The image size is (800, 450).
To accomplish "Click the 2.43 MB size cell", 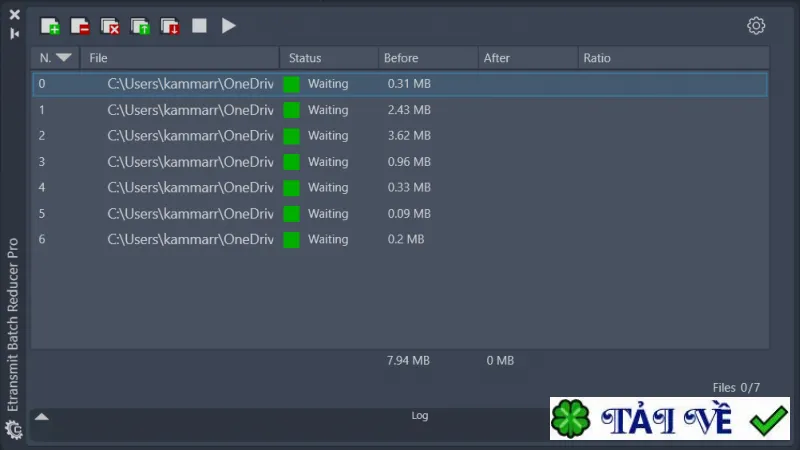I will [x=409, y=110].
